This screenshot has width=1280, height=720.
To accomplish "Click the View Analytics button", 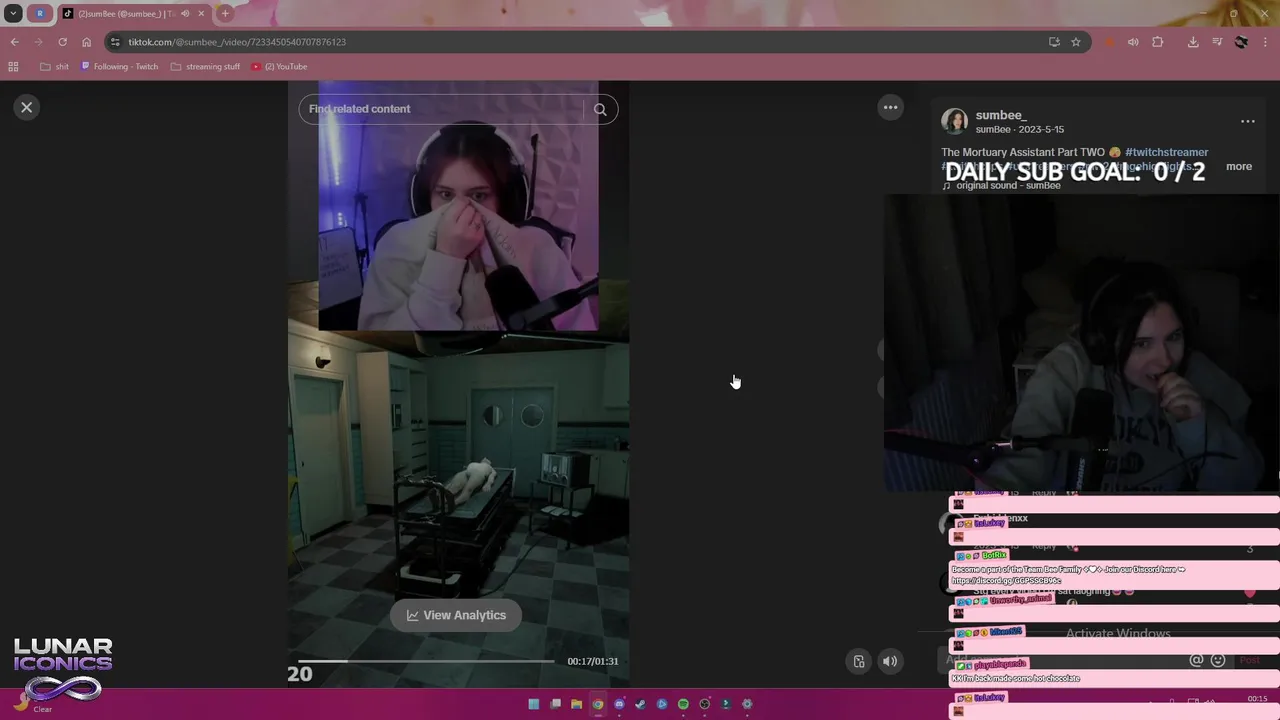I will point(456,615).
